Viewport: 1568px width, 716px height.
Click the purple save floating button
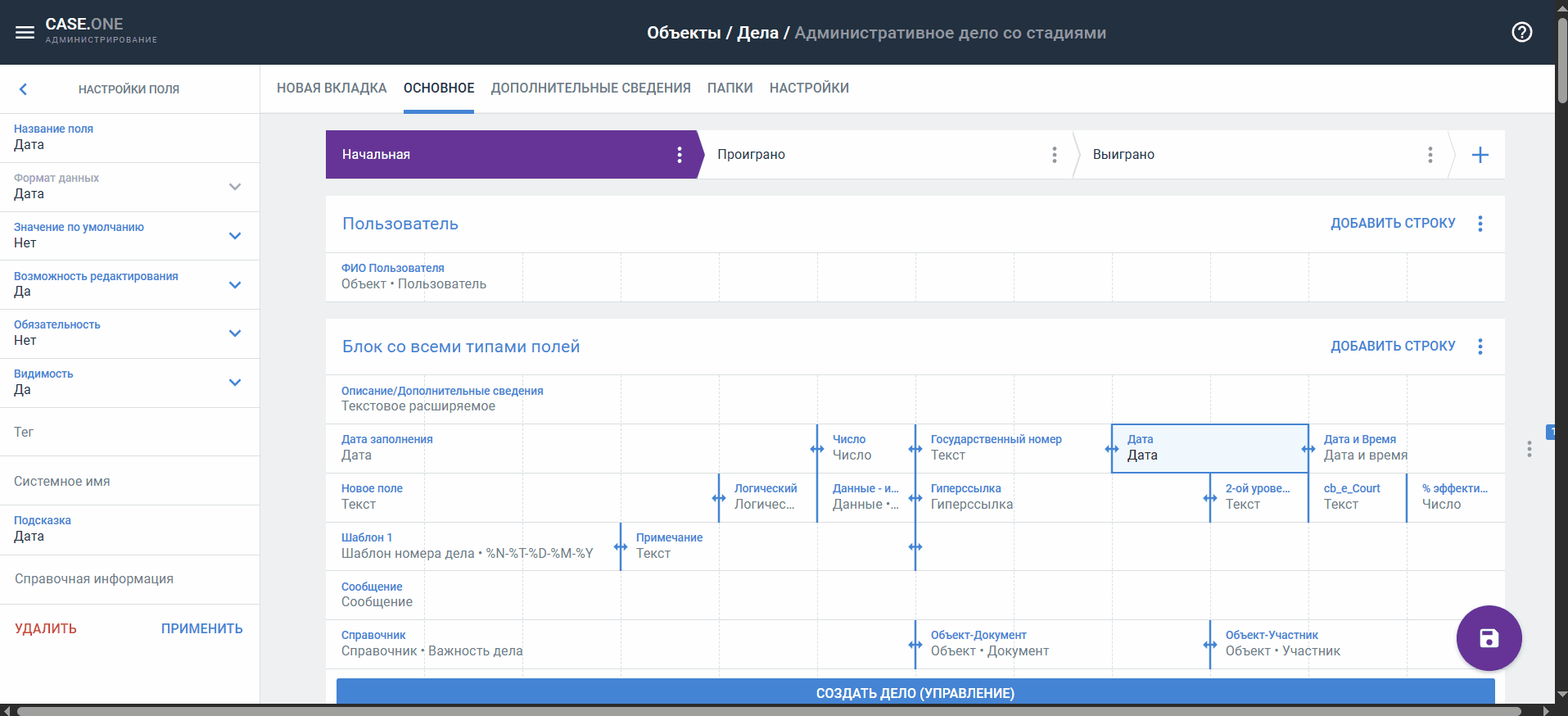tap(1488, 638)
